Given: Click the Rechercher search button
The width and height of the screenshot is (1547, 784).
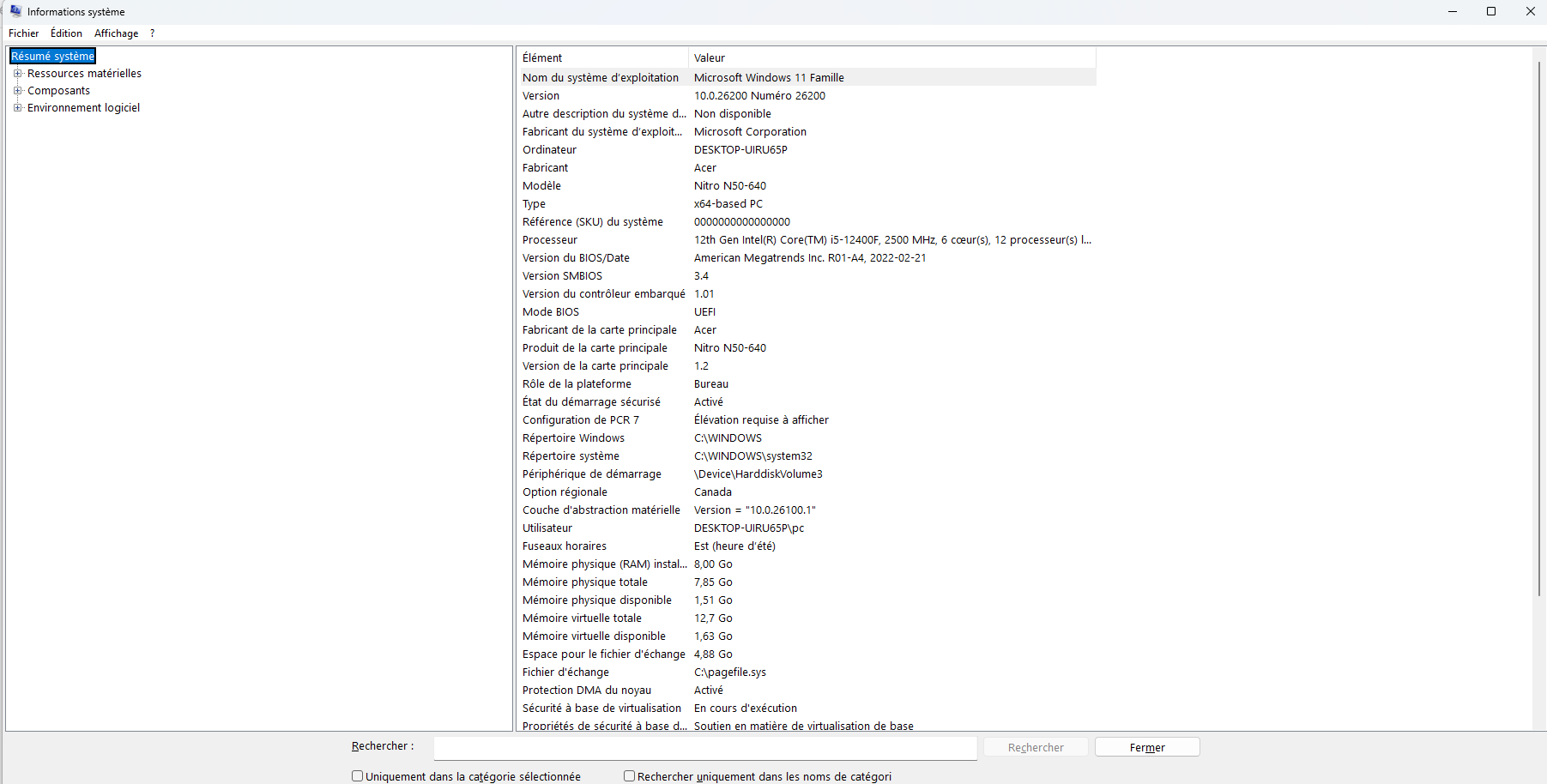Looking at the screenshot, I should (x=1036, y=747).
